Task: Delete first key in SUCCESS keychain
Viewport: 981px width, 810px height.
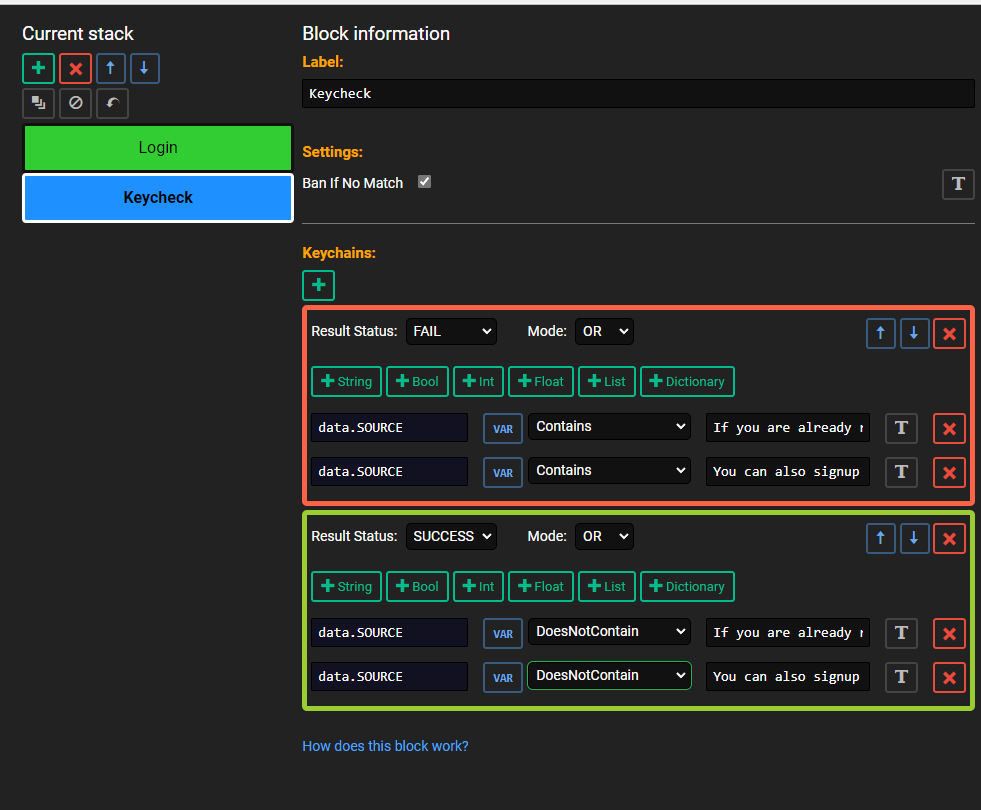Action: point(949,634)
